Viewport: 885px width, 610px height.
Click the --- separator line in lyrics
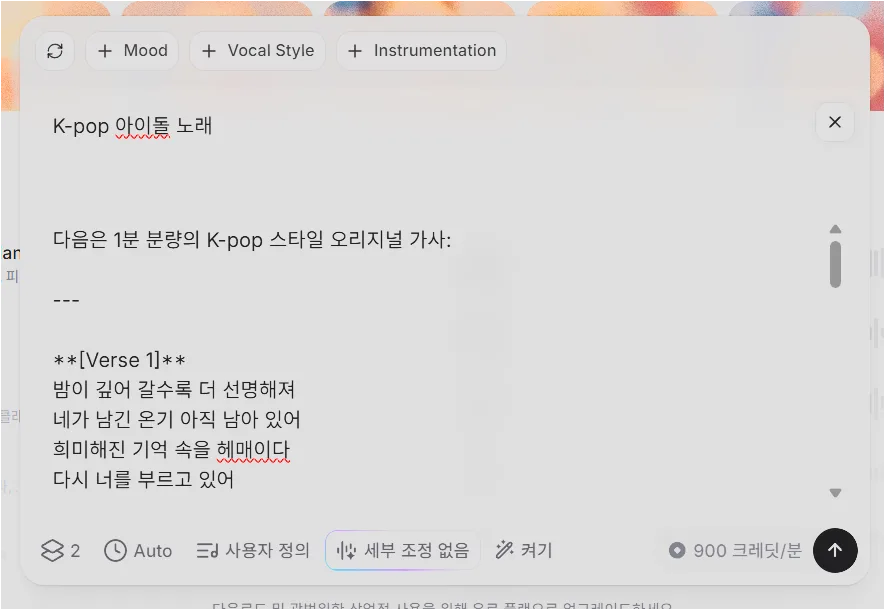tap(66, 300)
